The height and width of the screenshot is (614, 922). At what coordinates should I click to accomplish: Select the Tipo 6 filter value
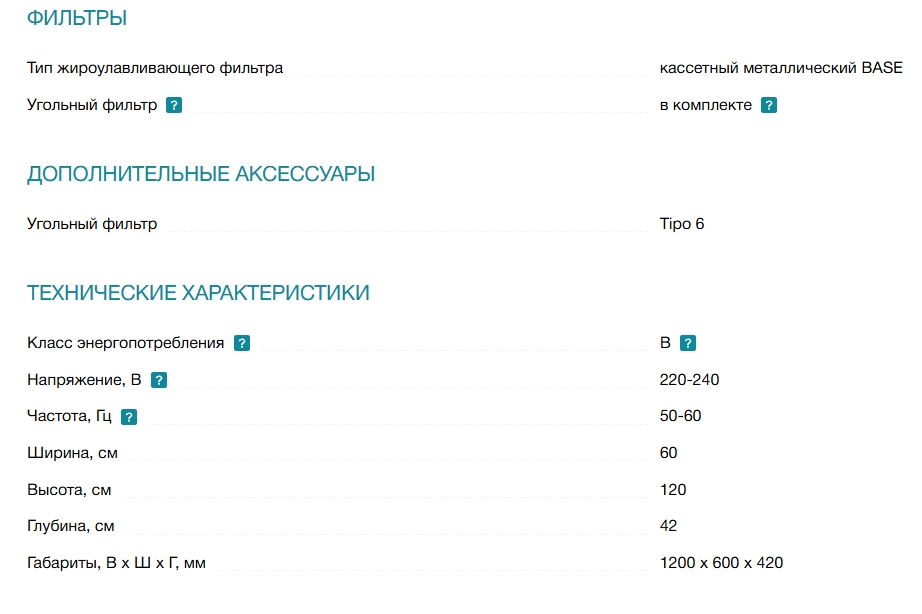(x=682, y=224)
